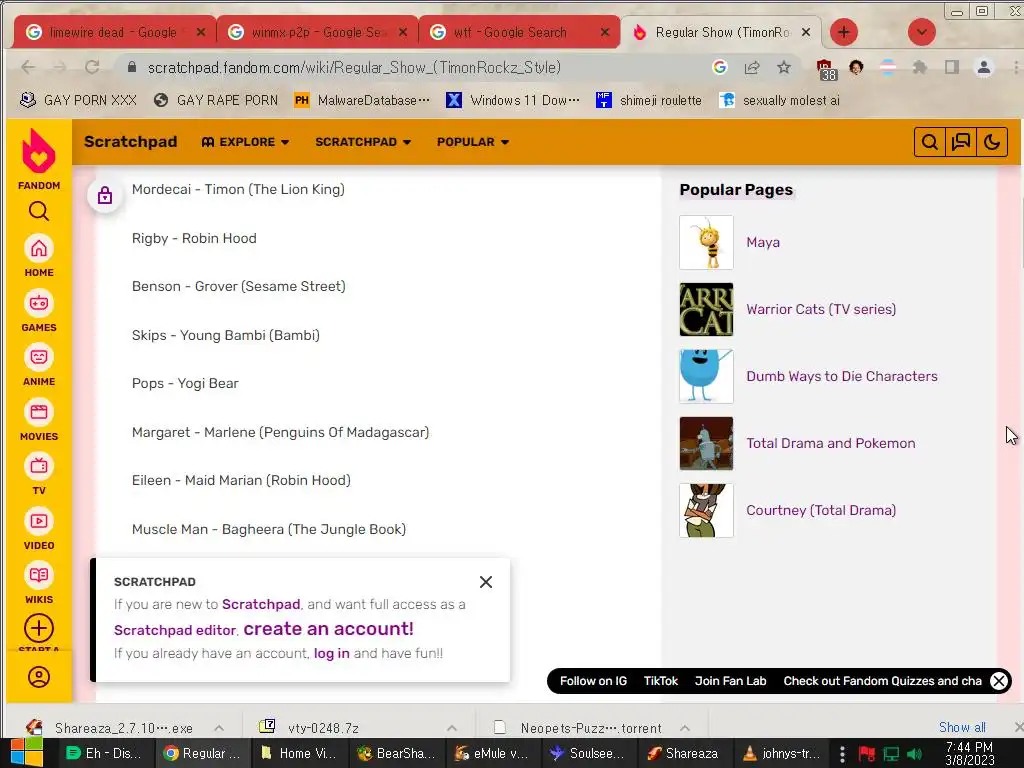Click the log in link
The image size is (1024, 768).
point(332,653)
